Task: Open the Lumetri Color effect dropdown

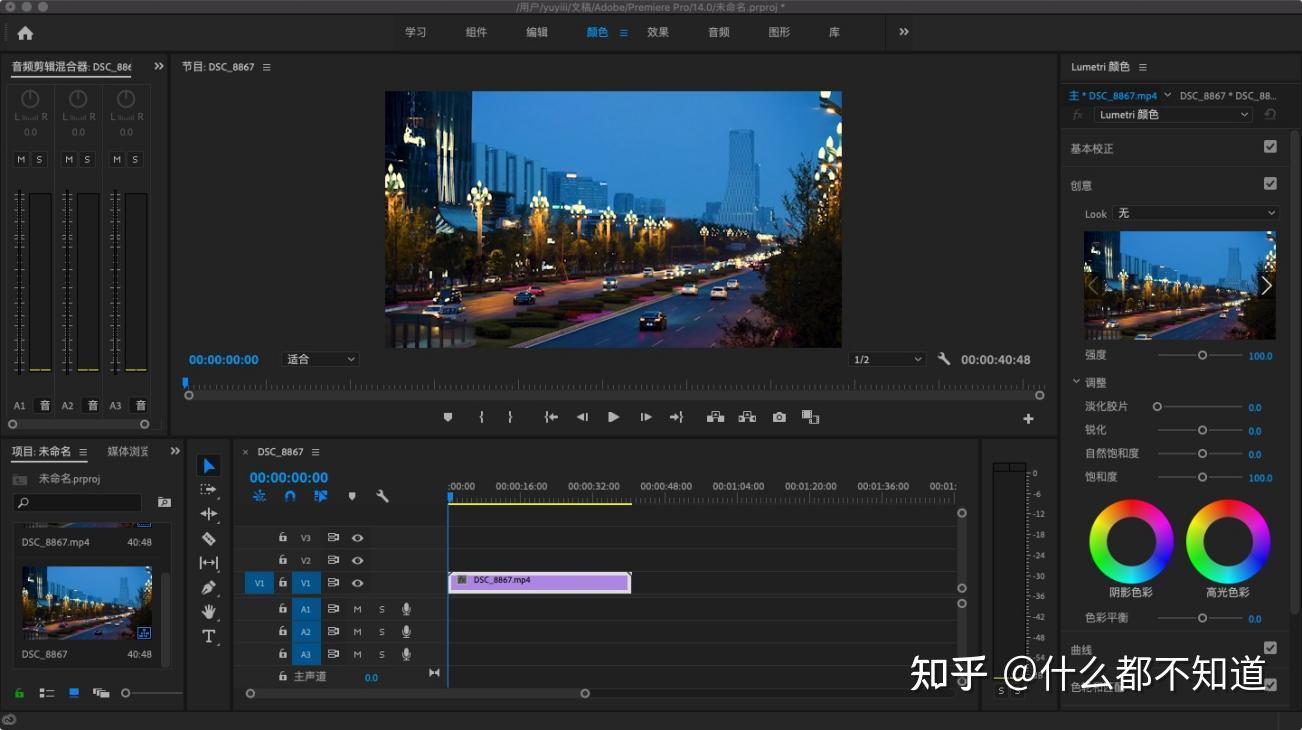Action: [1173, 115]
